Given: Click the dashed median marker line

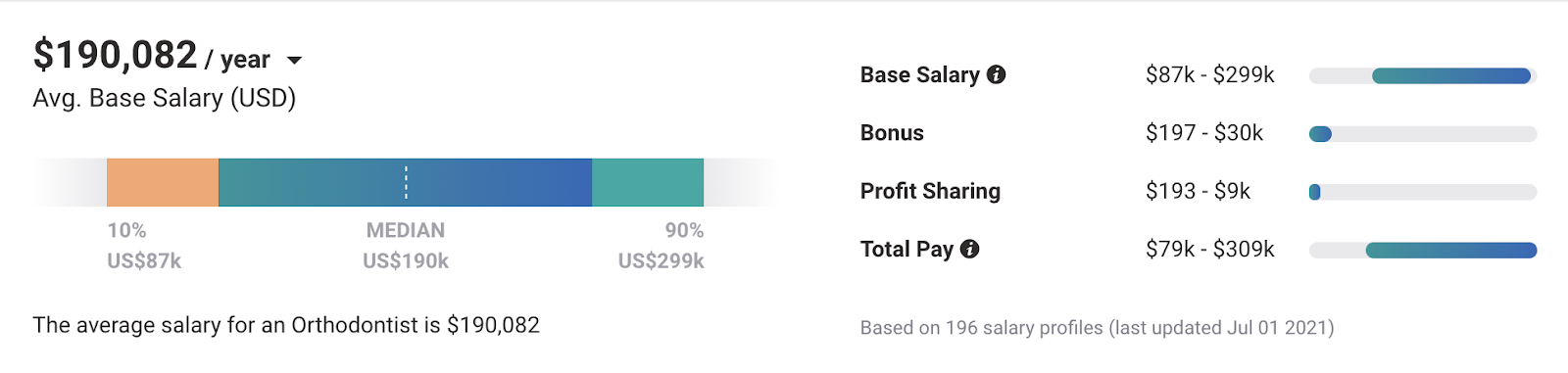Looking at the screenshot, I should point(406,182).
